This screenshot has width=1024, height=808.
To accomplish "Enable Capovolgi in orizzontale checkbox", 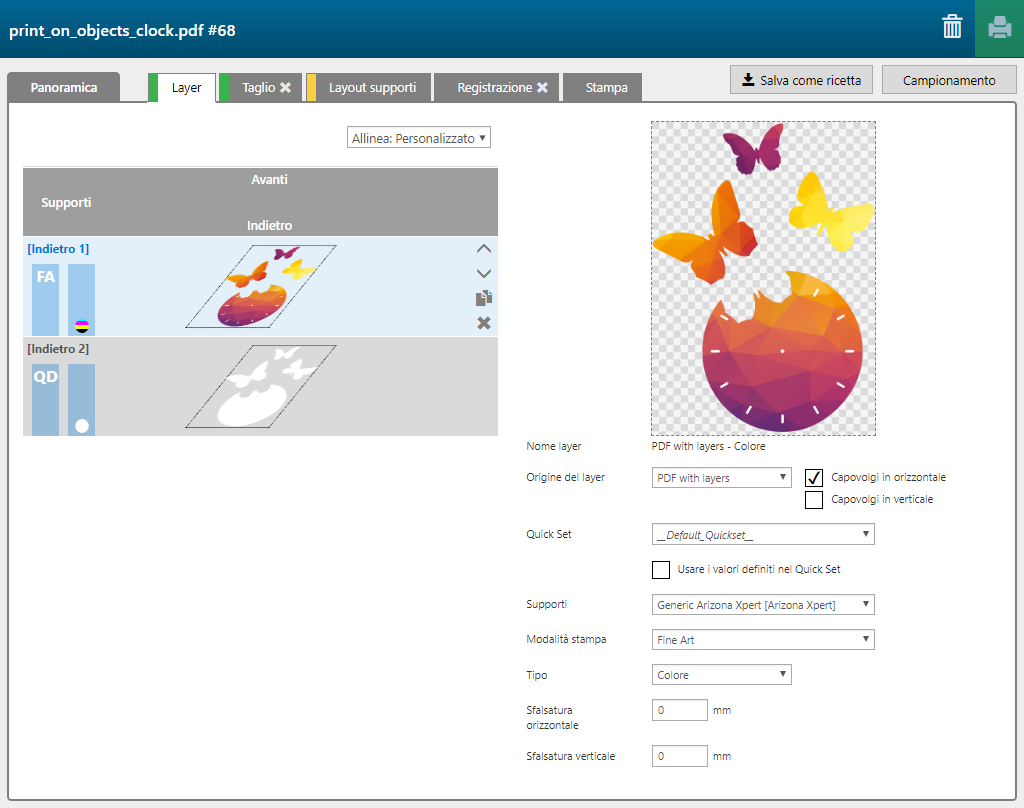I will click(x=814, y=478).
